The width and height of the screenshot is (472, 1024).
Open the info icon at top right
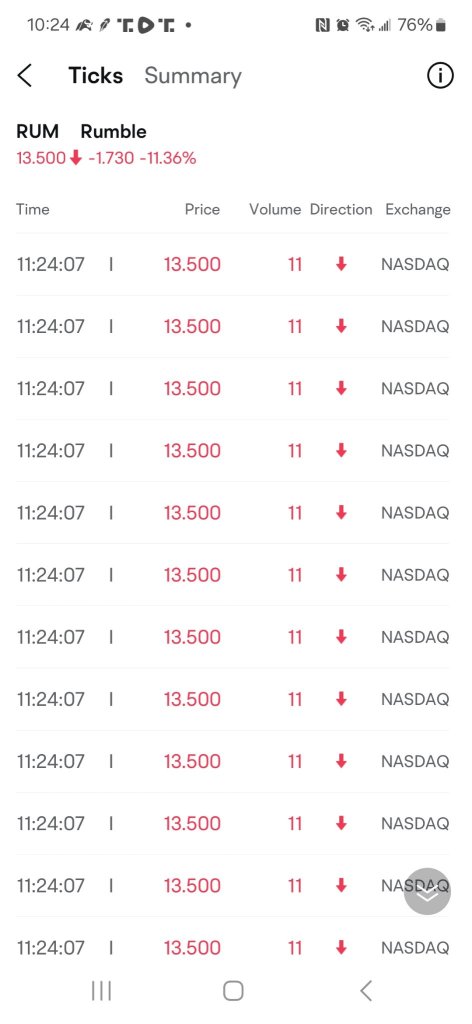point(440,76)
